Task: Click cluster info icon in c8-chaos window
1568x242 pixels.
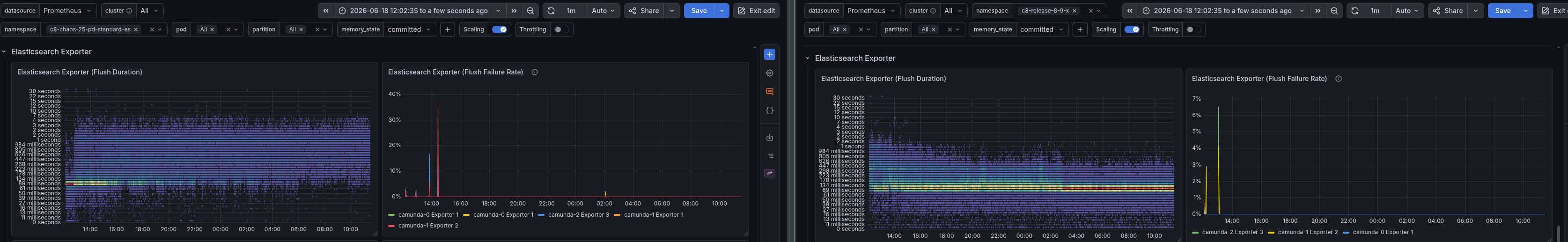Action: click(x=128, y=11)
